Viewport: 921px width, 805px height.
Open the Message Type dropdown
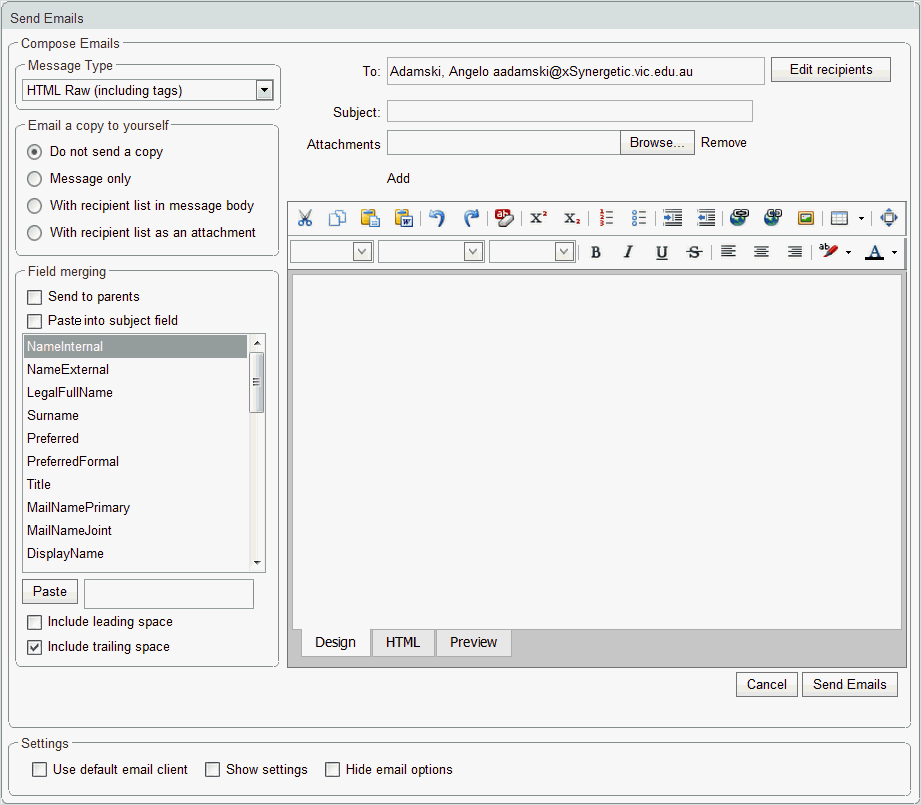(265, 90)
